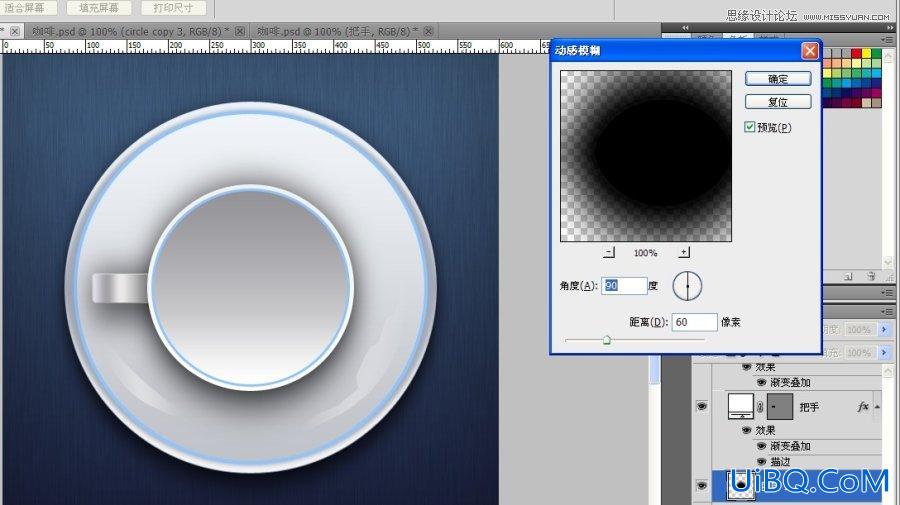The width and height of the screenshot is (900, 505).
Task: Click the 角度 angle input field
Action: coord(624,286)
